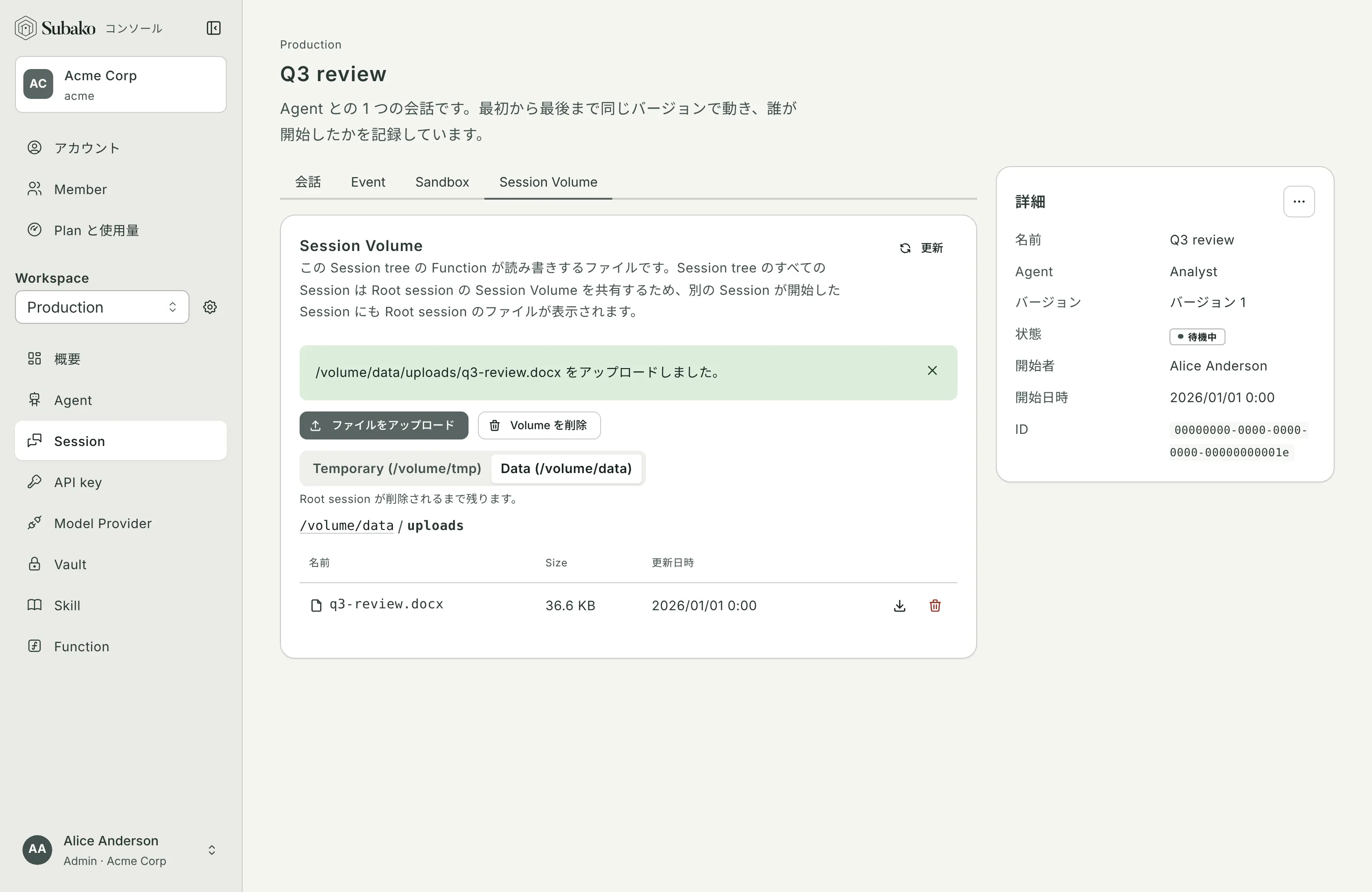Dismiss the upload success notification

[x=932, y=370]
